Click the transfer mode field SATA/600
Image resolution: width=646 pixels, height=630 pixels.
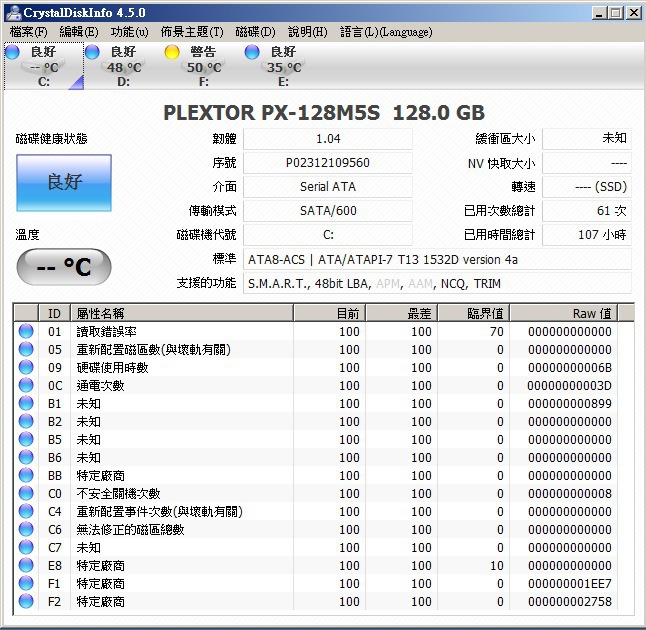coord(328,211)
